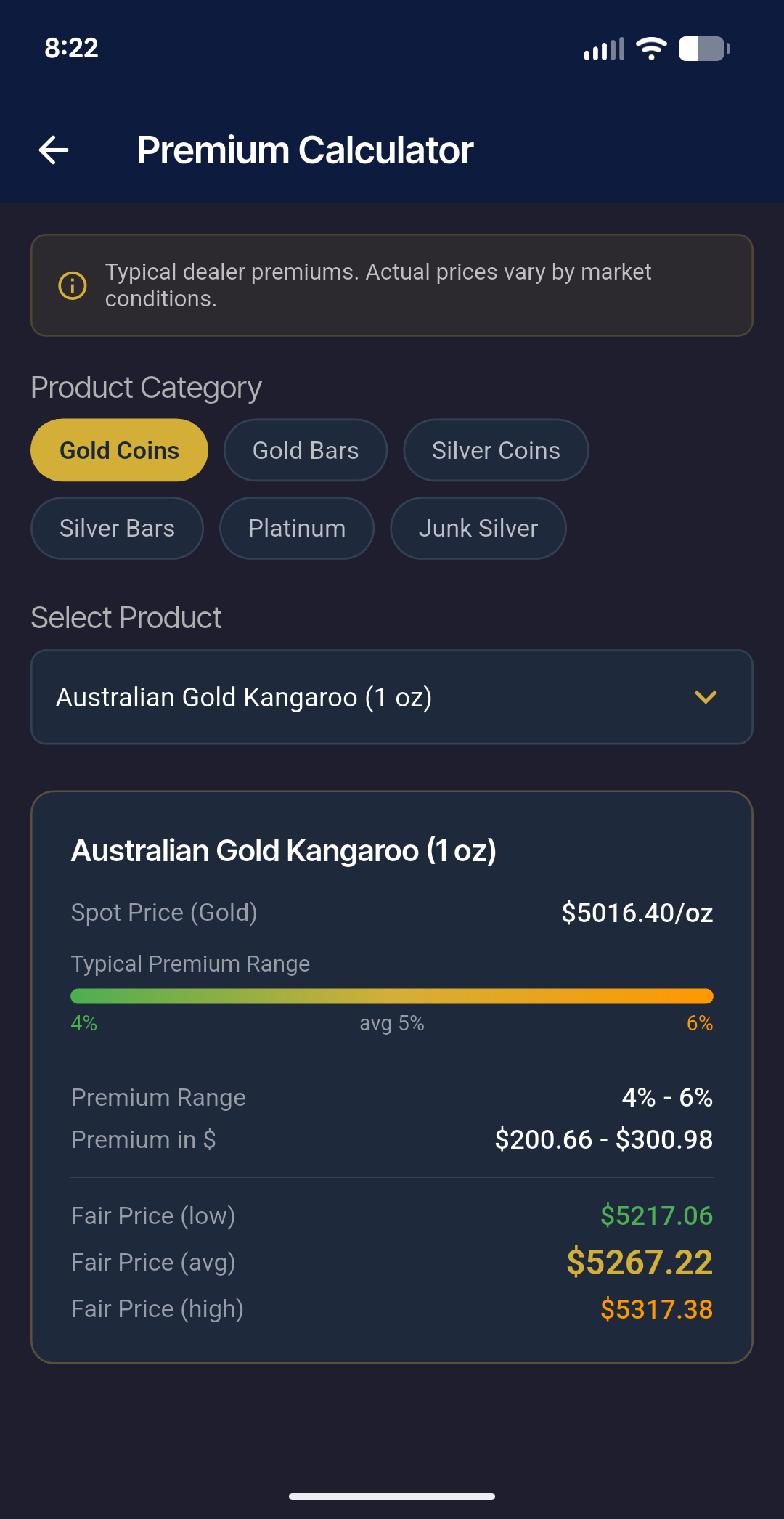Image resolution: width=784 pixels, height=1519 pixels.
Task: Tap the premium range gradient bar
Action: pos(392,995)
